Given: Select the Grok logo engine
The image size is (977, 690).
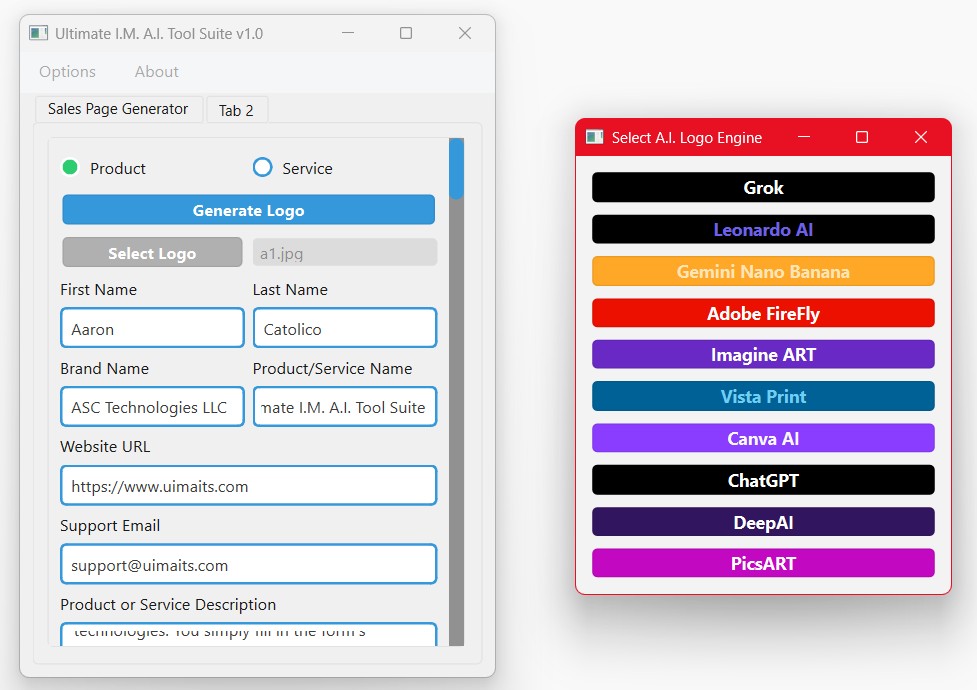Looking at the screenshot, I should (x=762, y=187).
